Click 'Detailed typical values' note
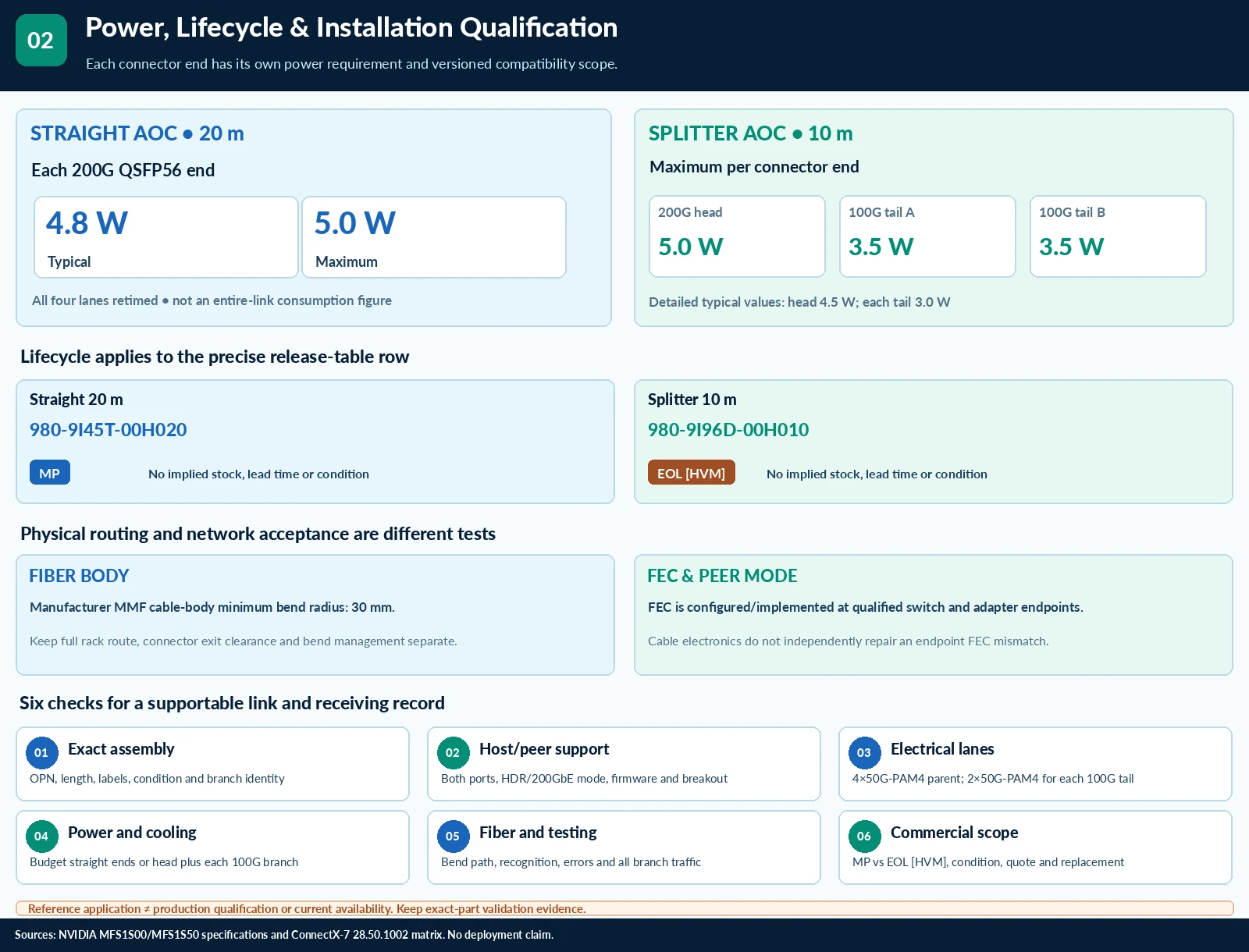Viewport: 1249px width, 952px height. pos(799,302)
